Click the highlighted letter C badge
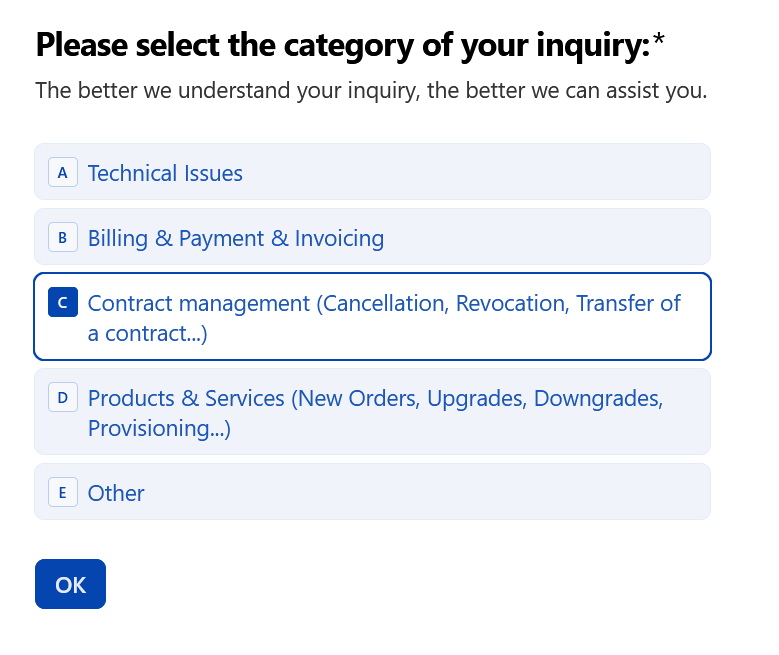 click(62, 303)
